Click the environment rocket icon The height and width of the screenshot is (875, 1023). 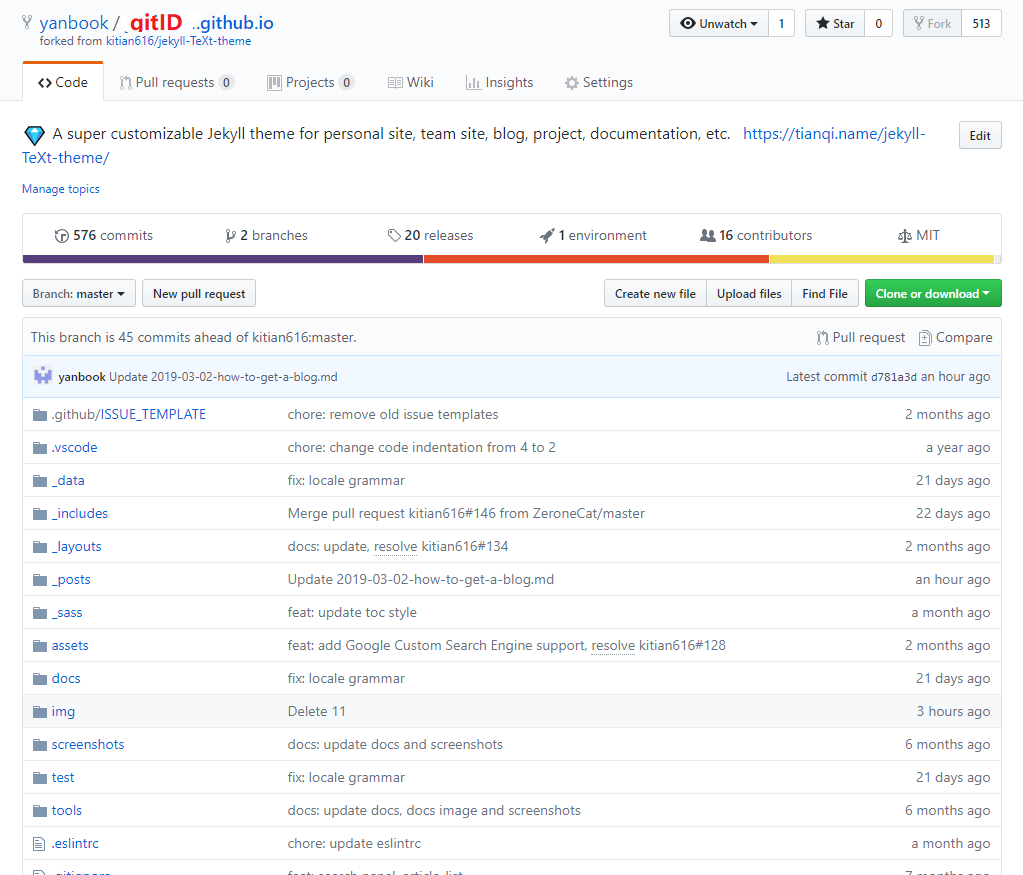[547, 236]
